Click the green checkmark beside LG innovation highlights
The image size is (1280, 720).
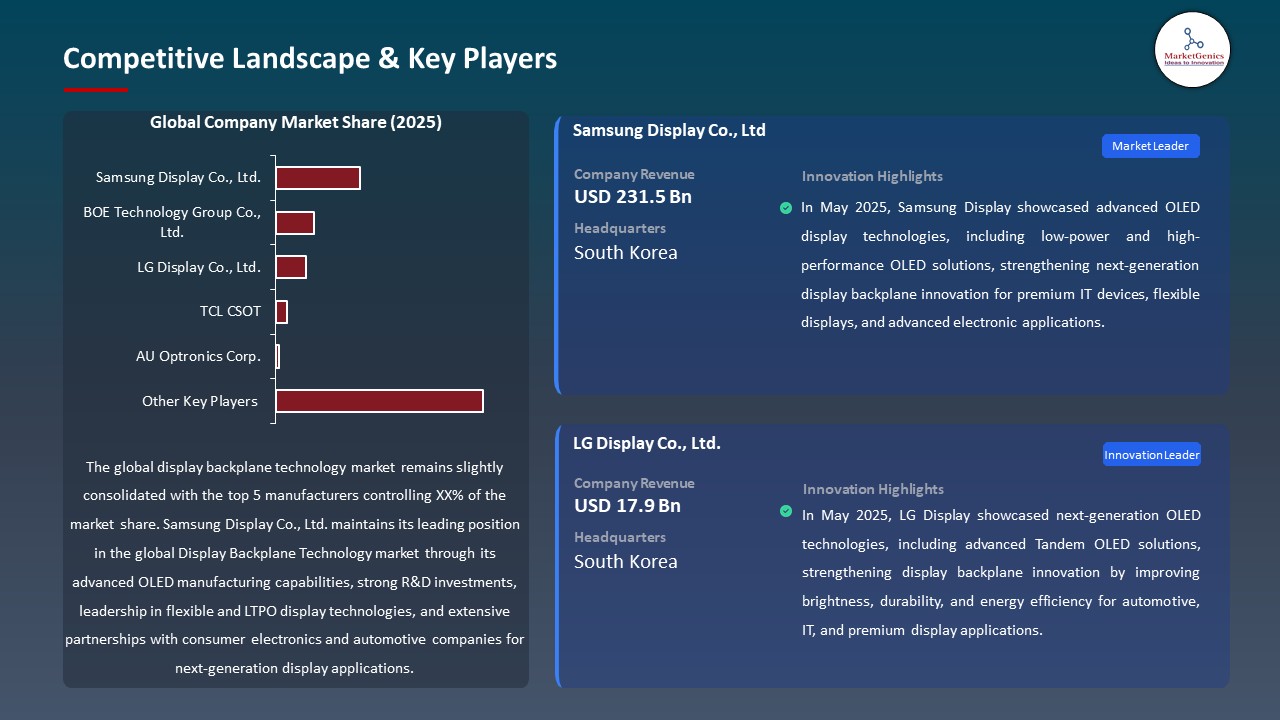pos(786,511)
